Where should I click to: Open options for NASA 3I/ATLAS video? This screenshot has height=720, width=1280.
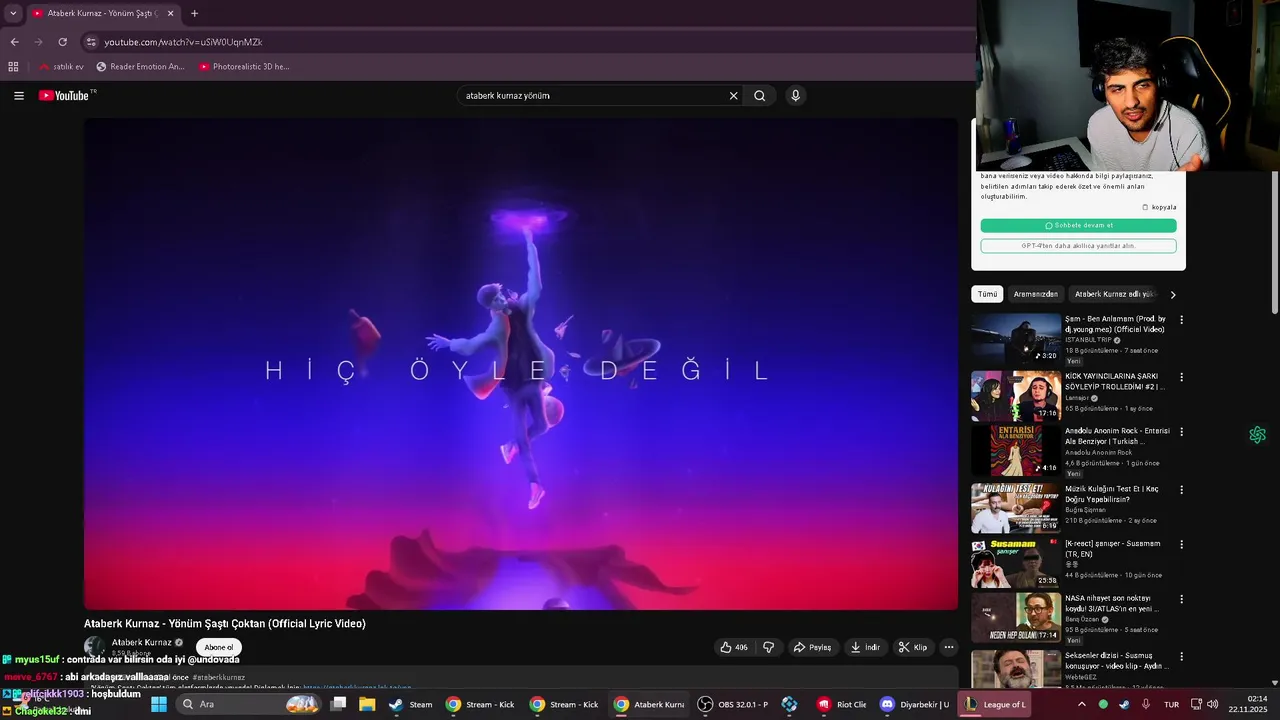[1181, 600]
